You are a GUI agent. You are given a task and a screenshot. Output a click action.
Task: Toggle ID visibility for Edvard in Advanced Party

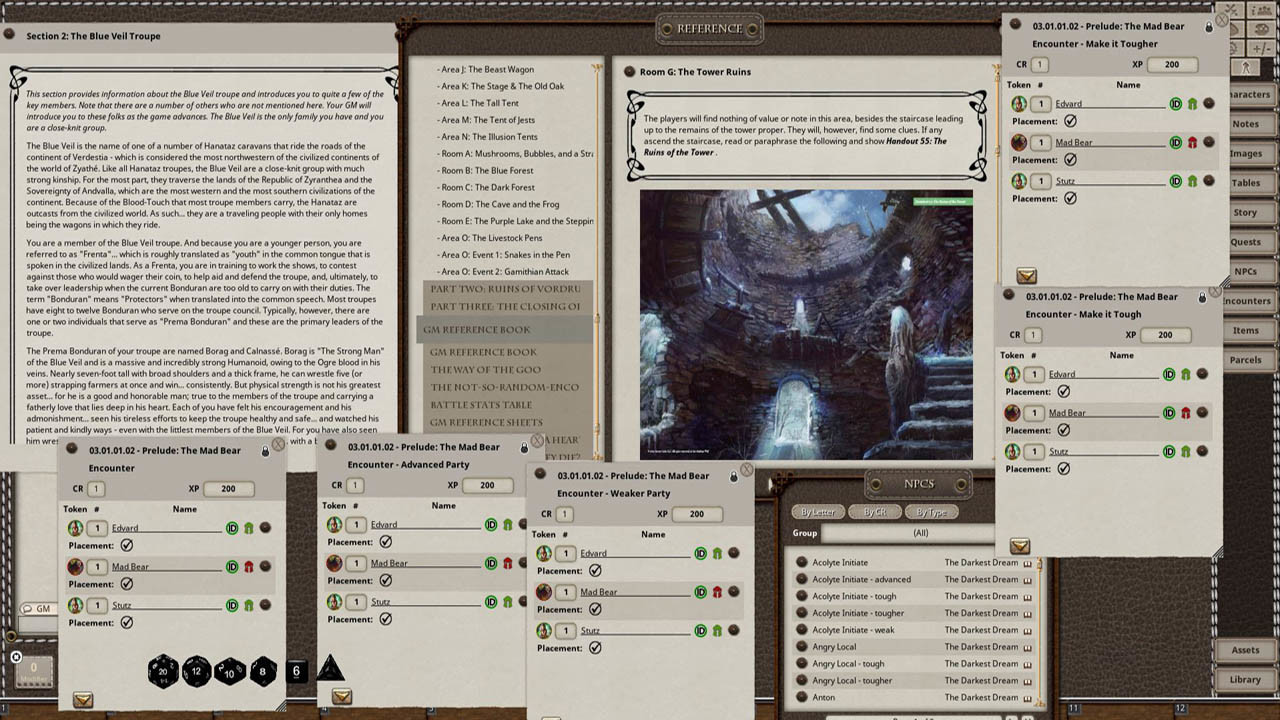(x=491, y=524)
